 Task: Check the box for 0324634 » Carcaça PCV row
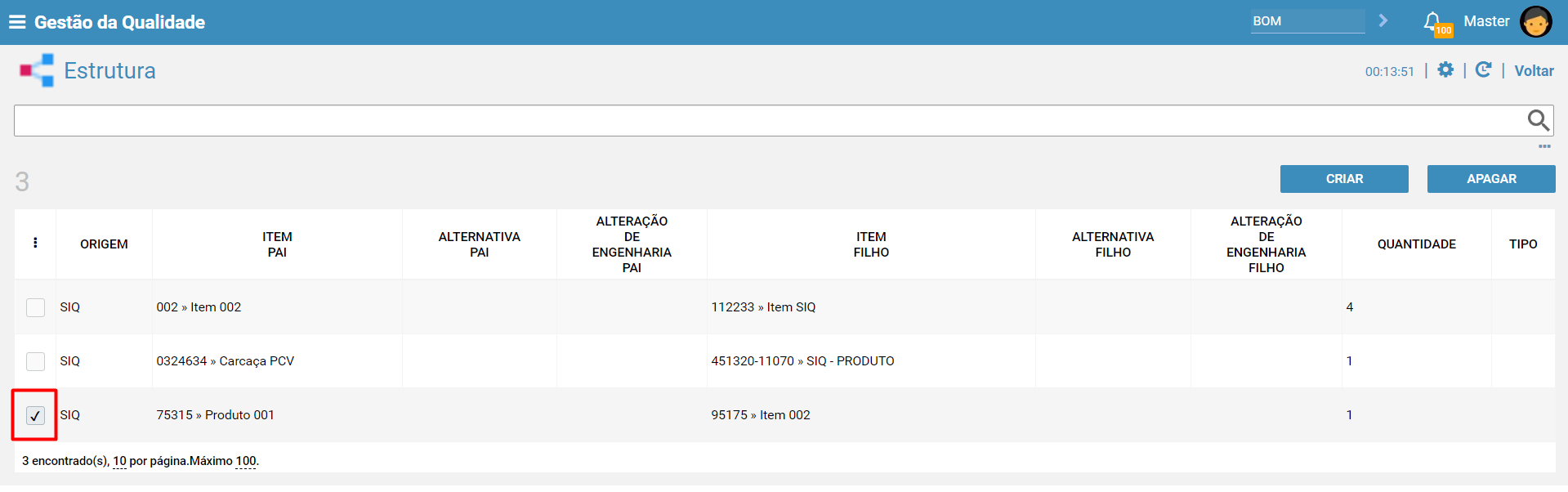point(35,361)
